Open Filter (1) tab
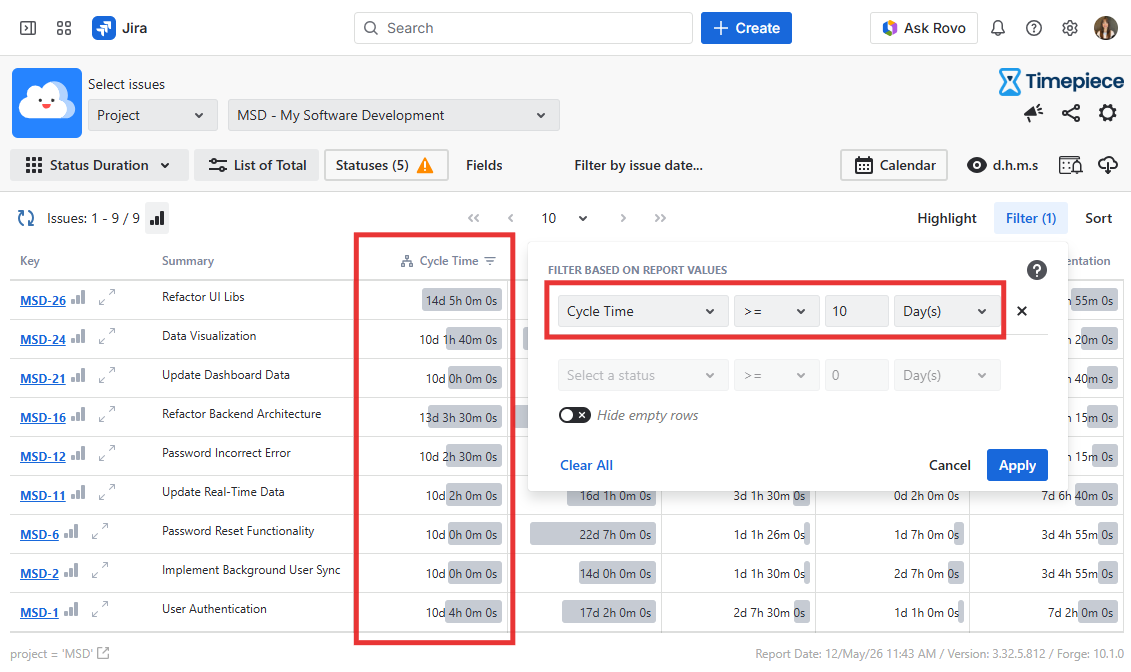This screenshot has height=672, width=1131. [1031, 218]
